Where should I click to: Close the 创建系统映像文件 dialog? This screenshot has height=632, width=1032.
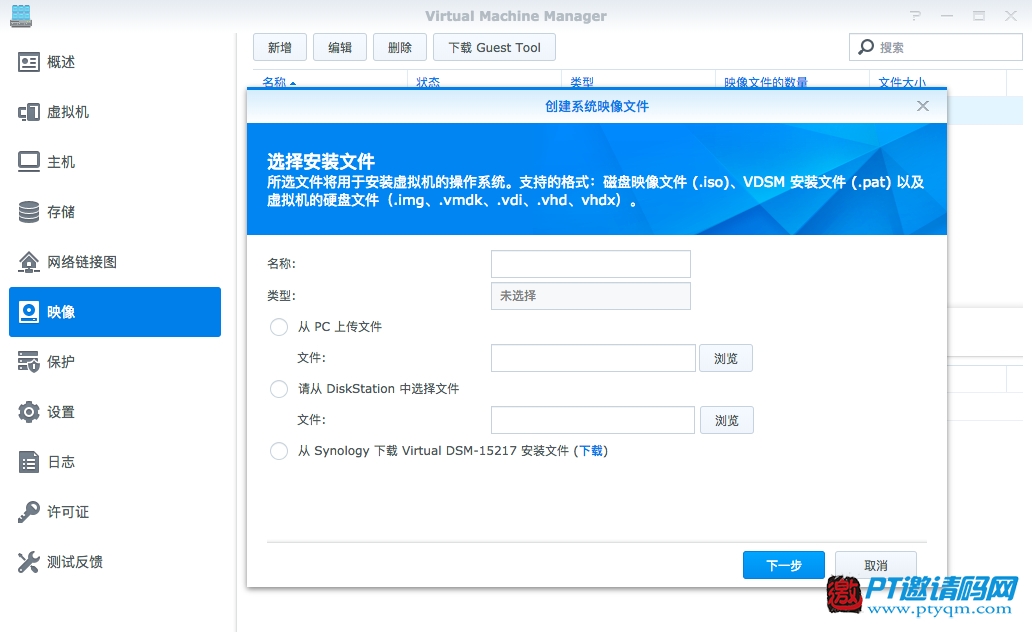[x=923, y=106]
